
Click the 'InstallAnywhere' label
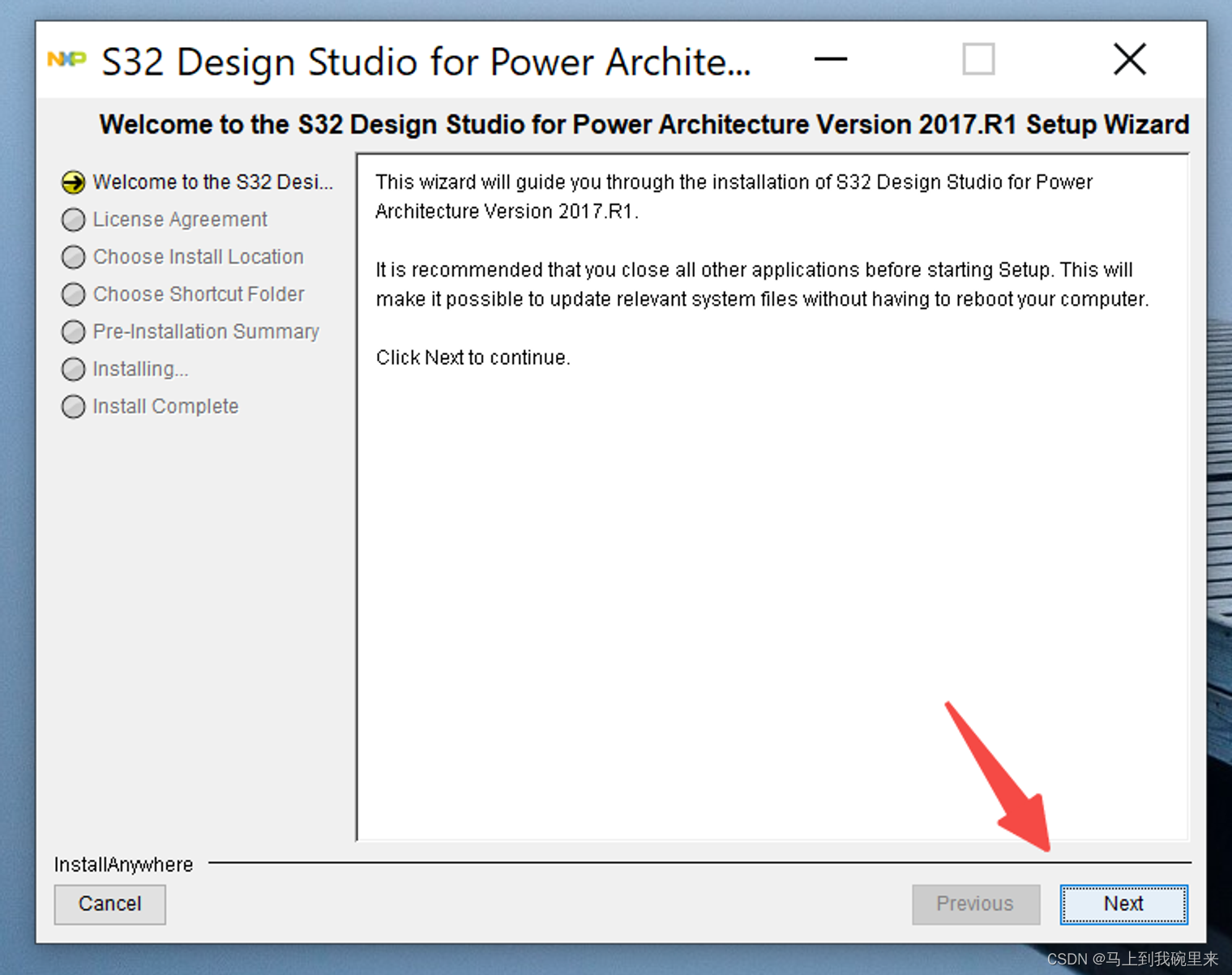(123, 865)
